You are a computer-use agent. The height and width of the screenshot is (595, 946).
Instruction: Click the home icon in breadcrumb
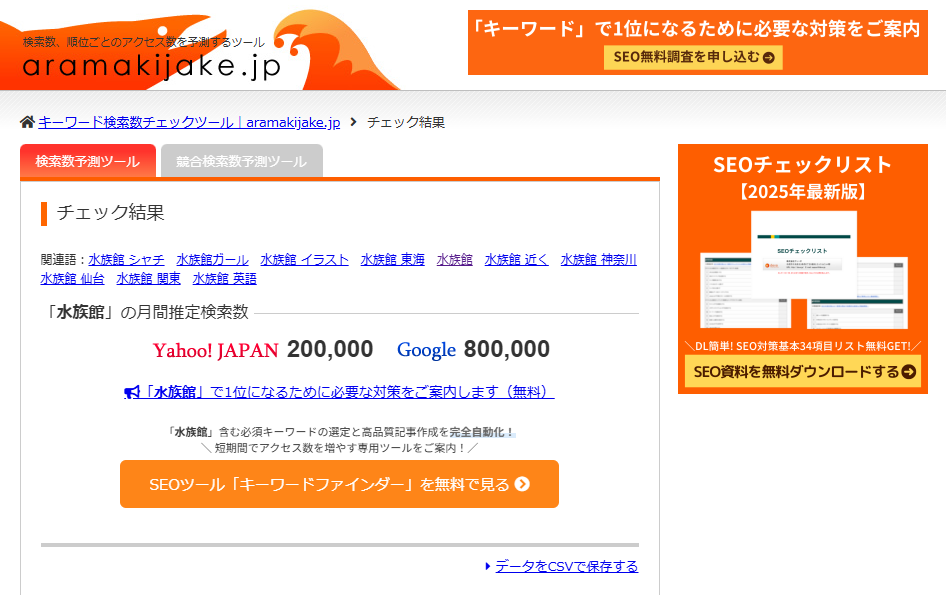[27, 122]
